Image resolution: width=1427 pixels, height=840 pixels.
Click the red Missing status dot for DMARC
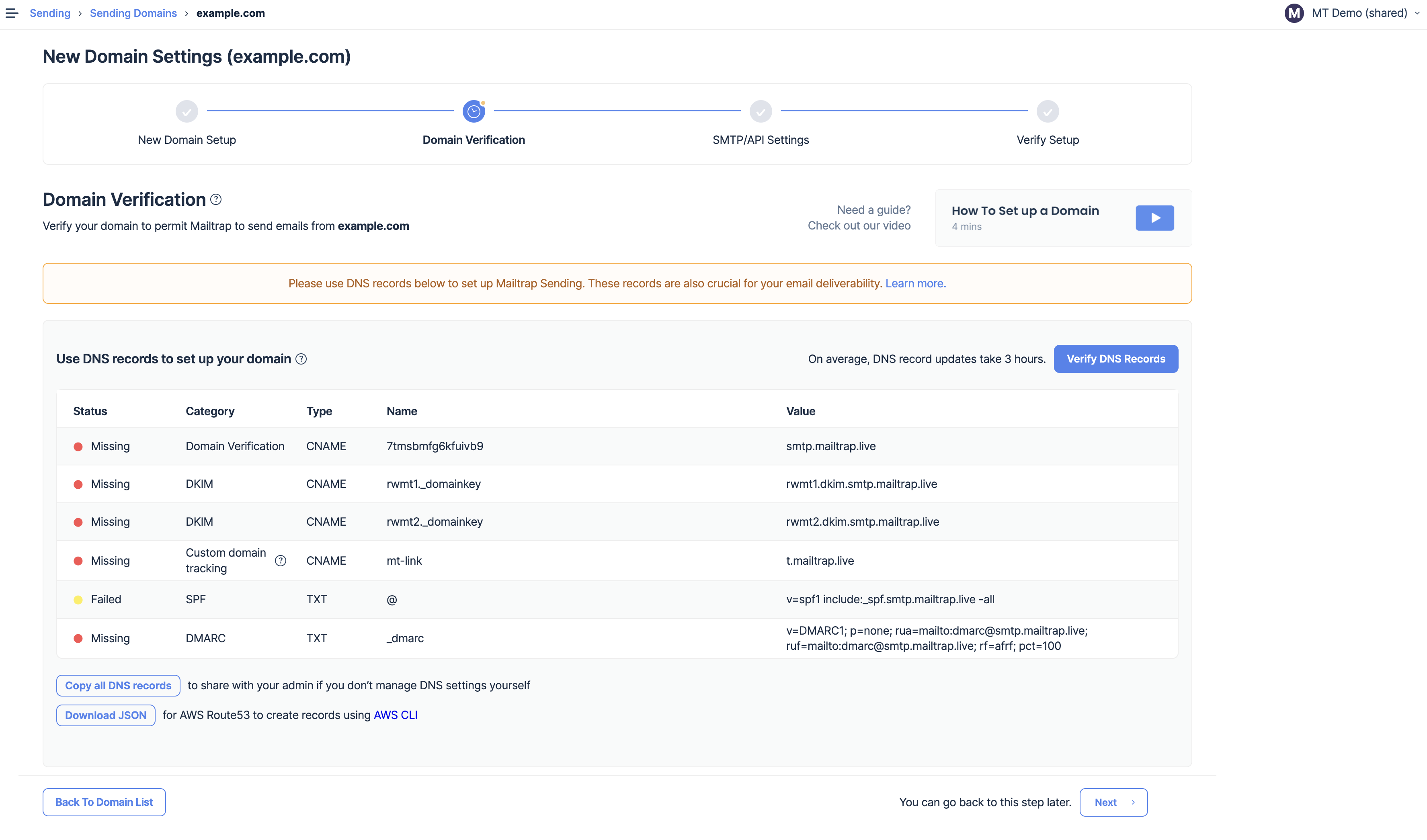[x=78, y=638]
